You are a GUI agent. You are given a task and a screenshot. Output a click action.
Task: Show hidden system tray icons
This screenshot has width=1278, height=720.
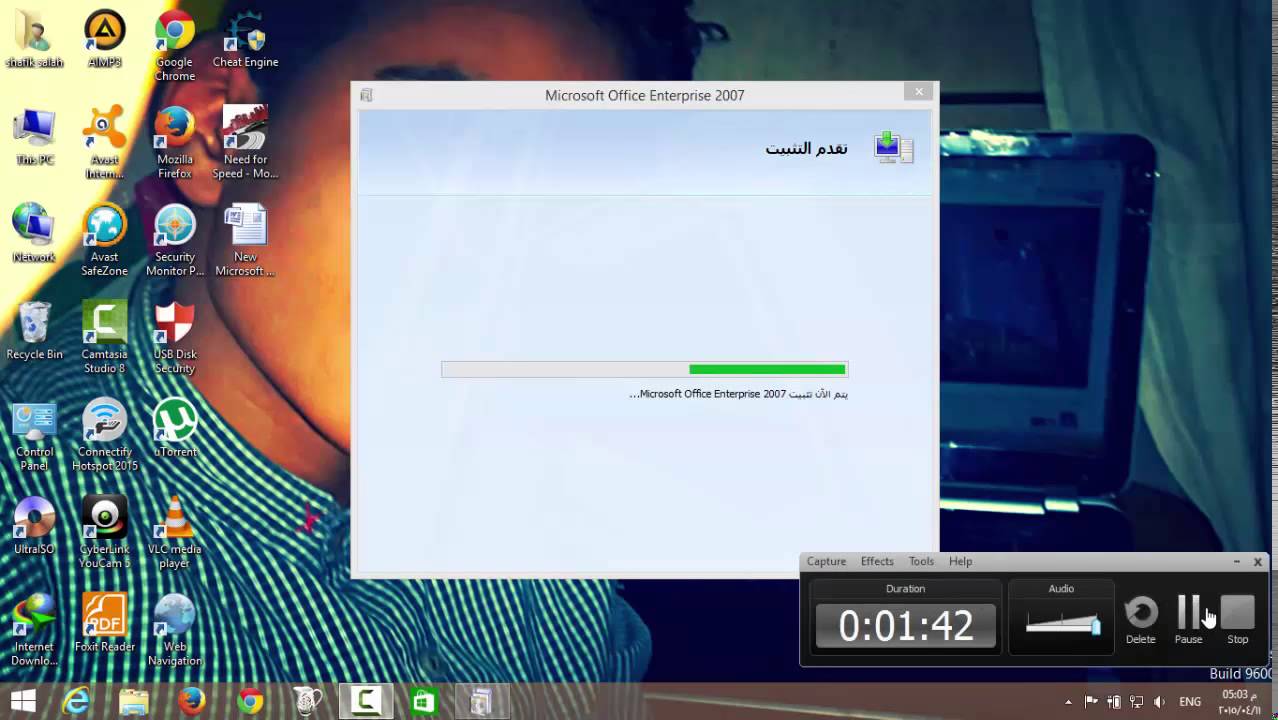[1068, 702]
